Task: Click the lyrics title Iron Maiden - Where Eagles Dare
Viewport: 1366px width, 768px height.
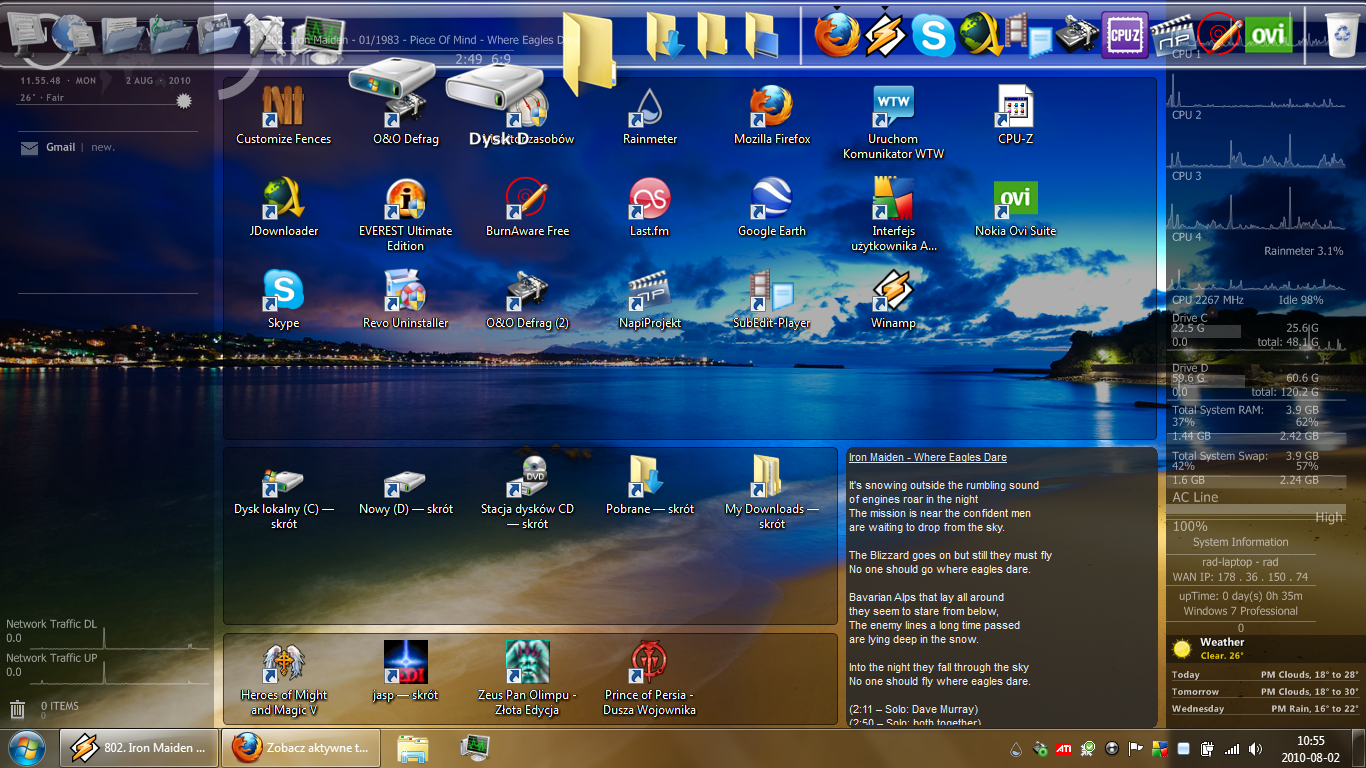Action: pyautogui.click(x=928, y=457)
